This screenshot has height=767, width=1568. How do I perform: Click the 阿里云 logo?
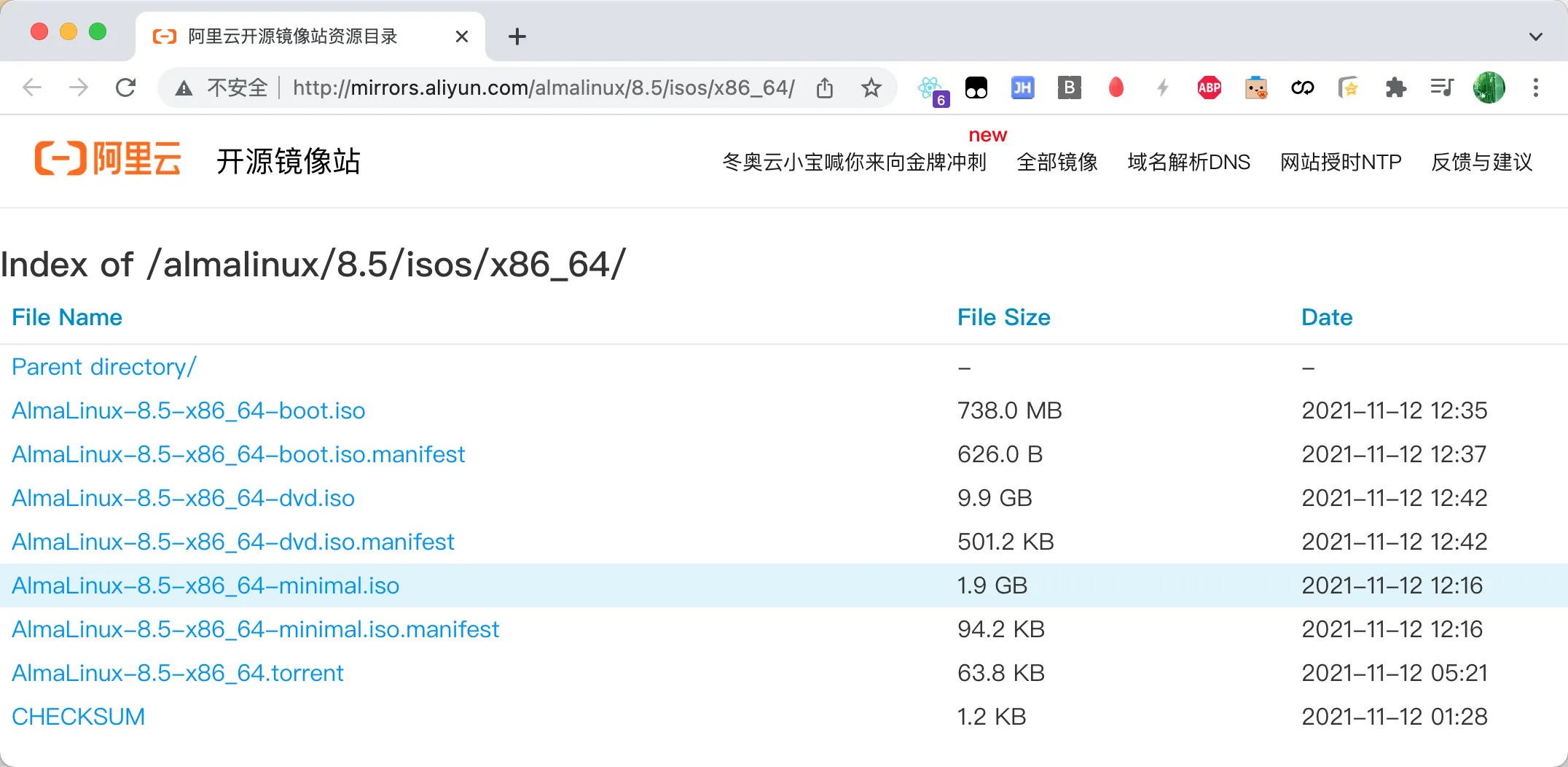pos(108,159)
